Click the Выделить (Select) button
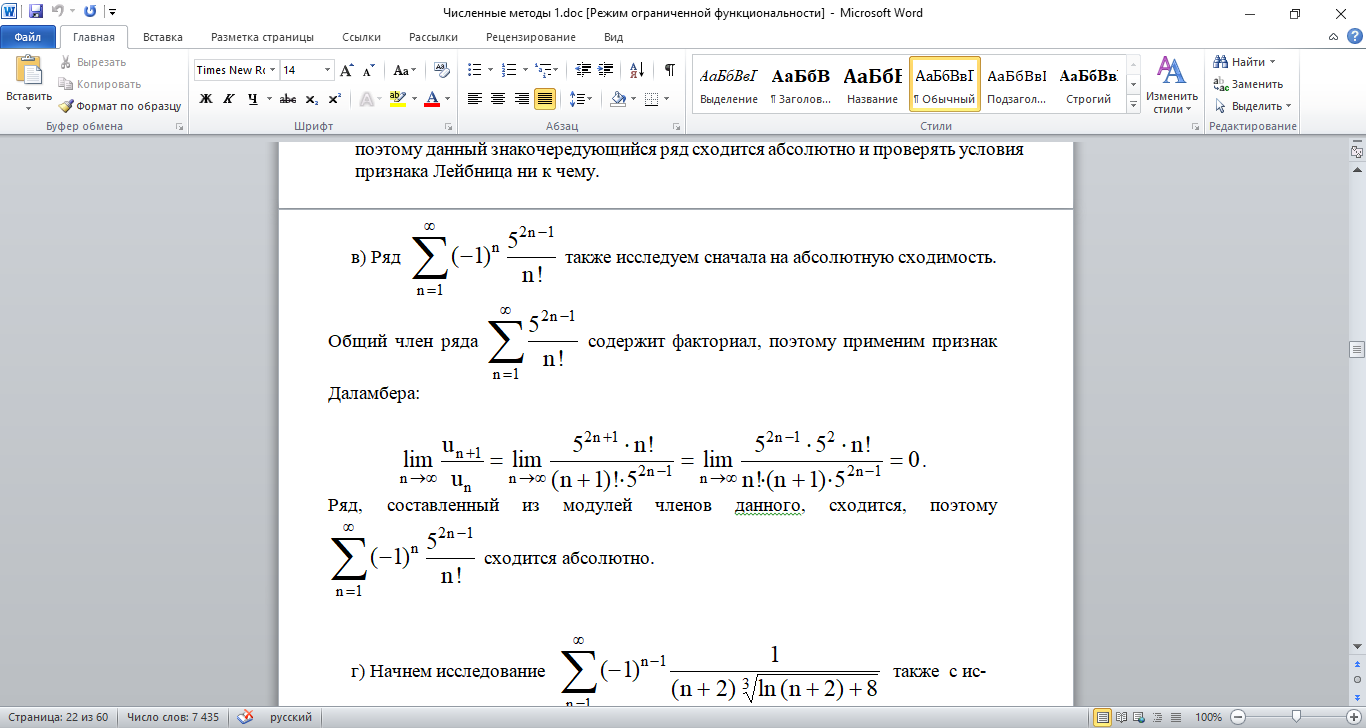The image size is (1366, 728). [x=1252, y=106]
